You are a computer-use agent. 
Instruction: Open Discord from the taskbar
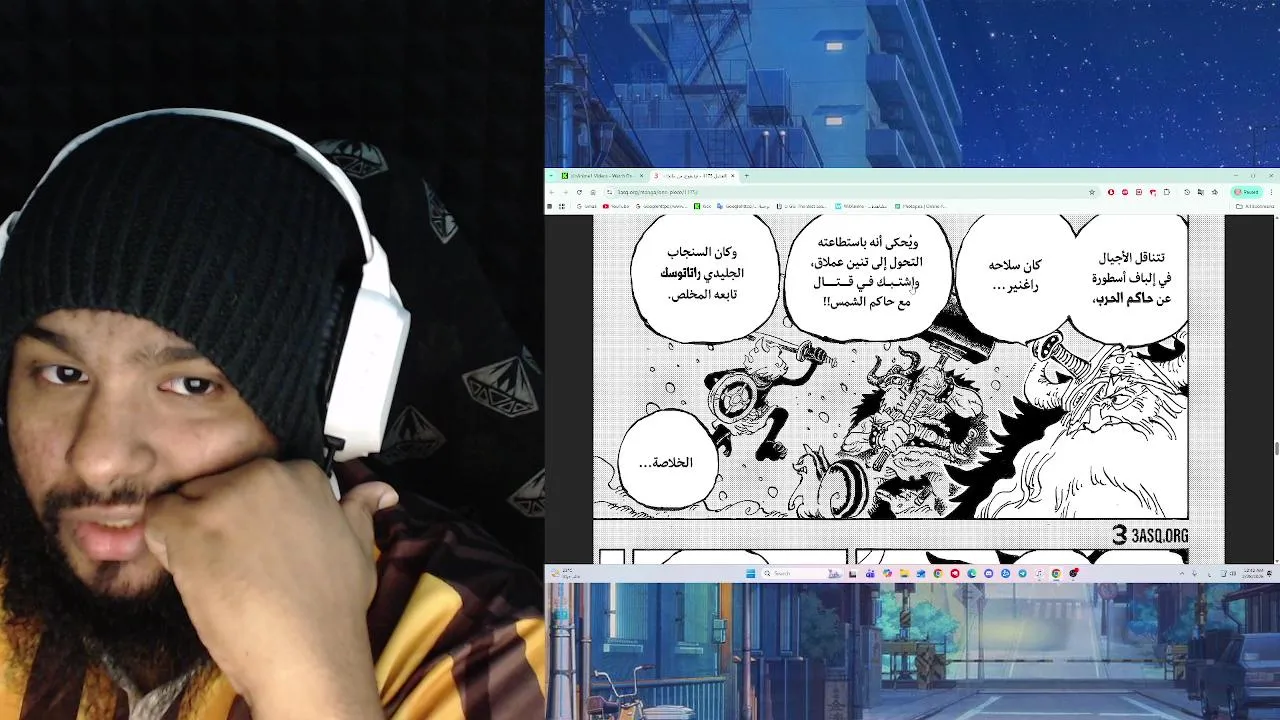(988, 573)
